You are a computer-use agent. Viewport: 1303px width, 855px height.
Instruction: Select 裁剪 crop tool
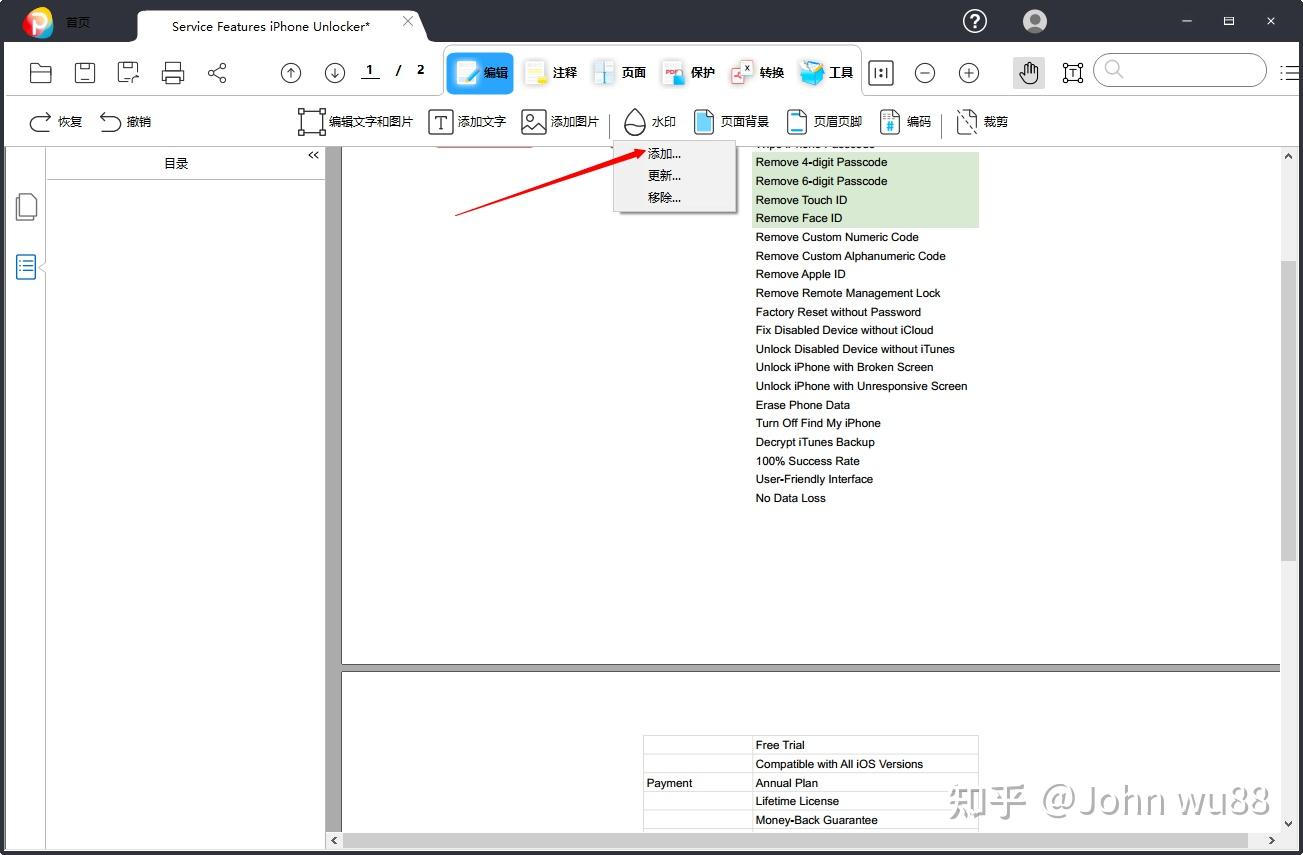click(x=982, y=121)
